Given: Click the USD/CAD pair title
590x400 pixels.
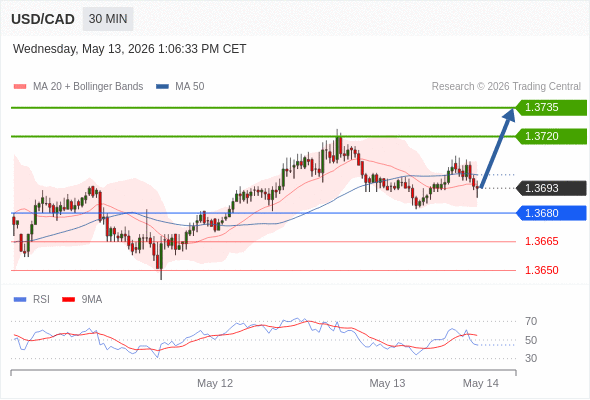Looking at the screenshot, I should click(x=43, y=19).
